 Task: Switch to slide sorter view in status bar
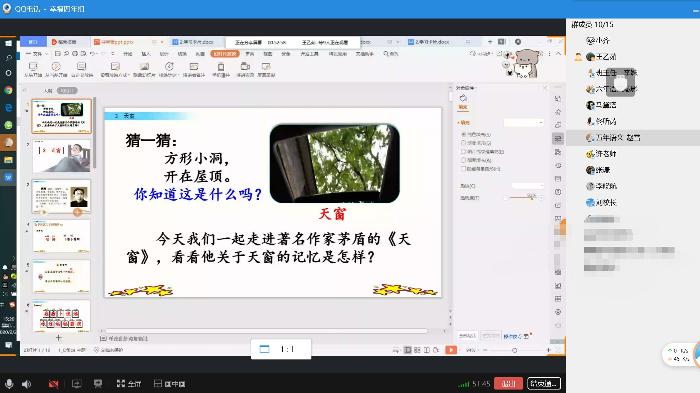point(417,350)
